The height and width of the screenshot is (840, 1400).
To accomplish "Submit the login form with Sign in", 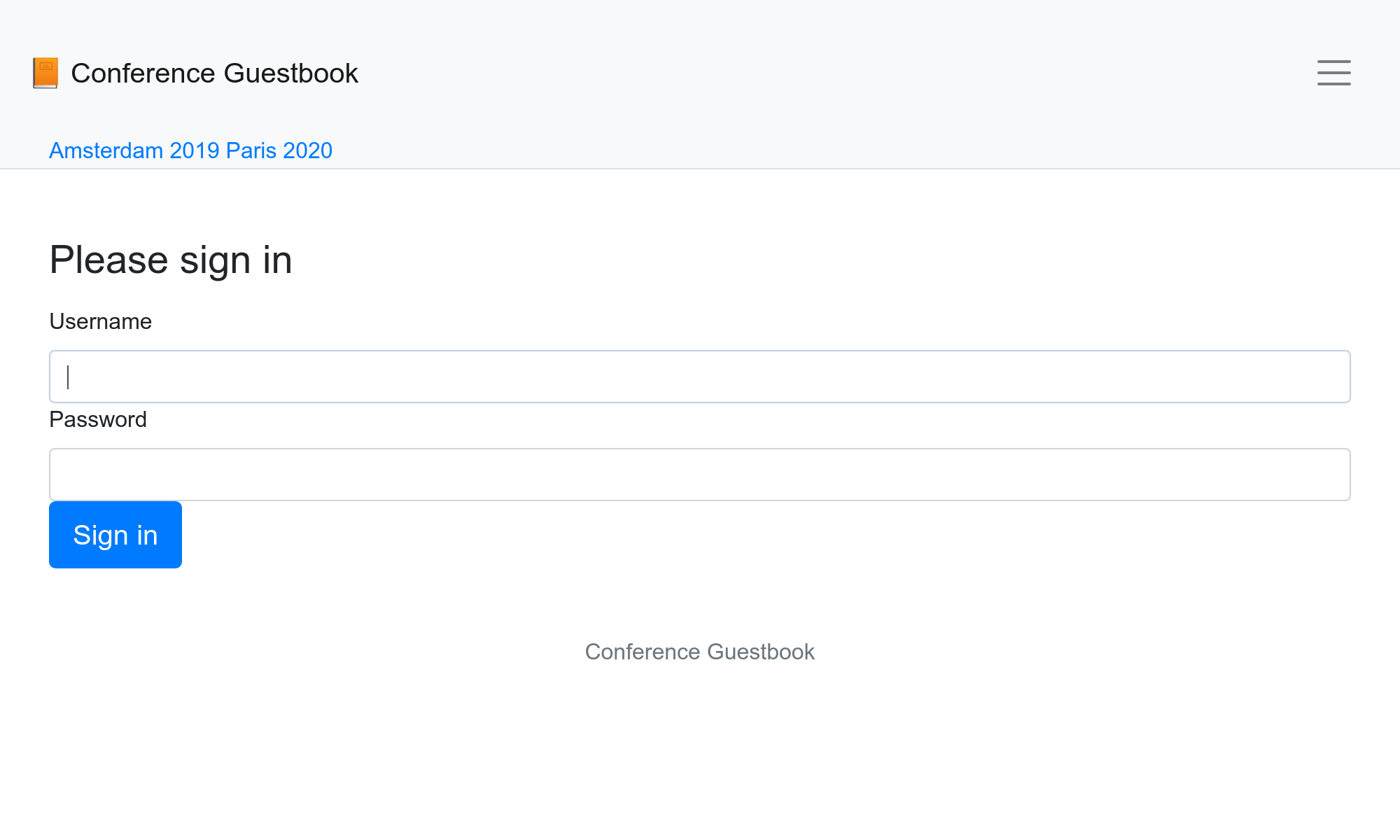I will 115,535.
